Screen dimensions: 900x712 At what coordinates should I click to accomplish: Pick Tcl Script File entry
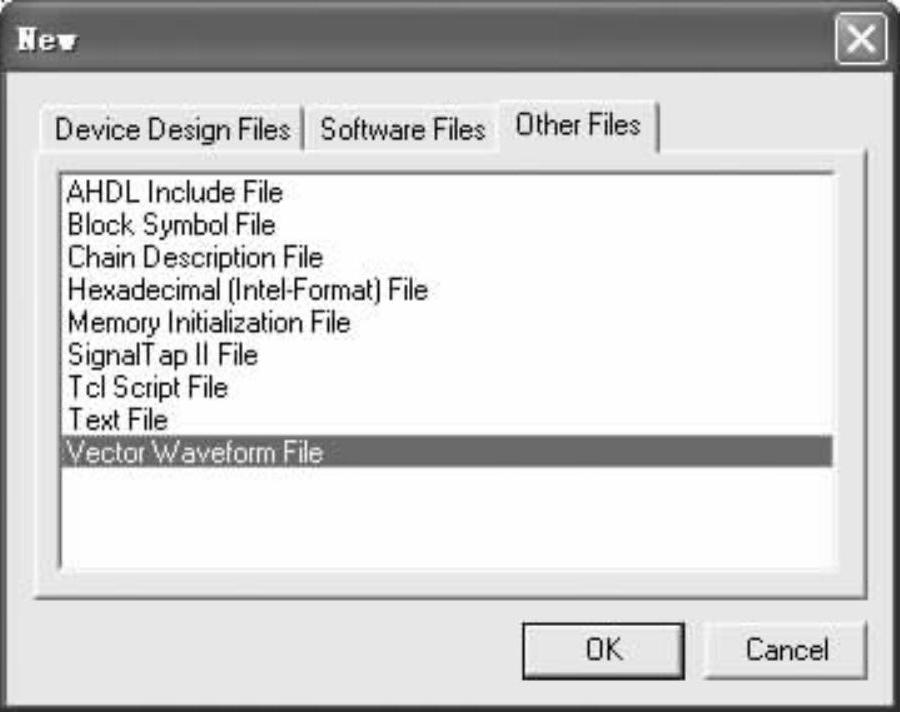(147, 387)
